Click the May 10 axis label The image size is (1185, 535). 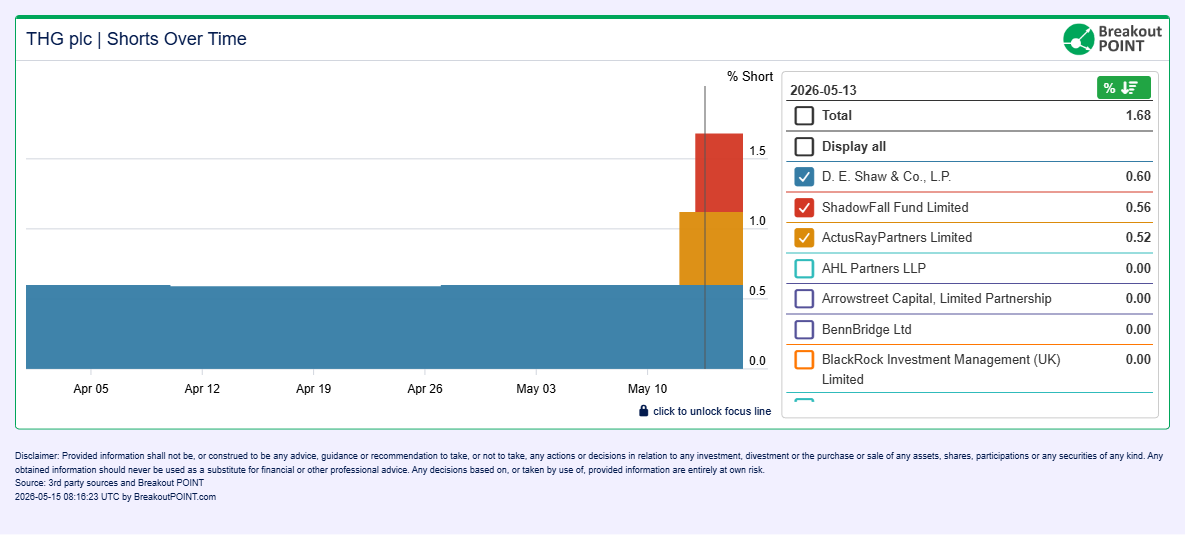648,389
